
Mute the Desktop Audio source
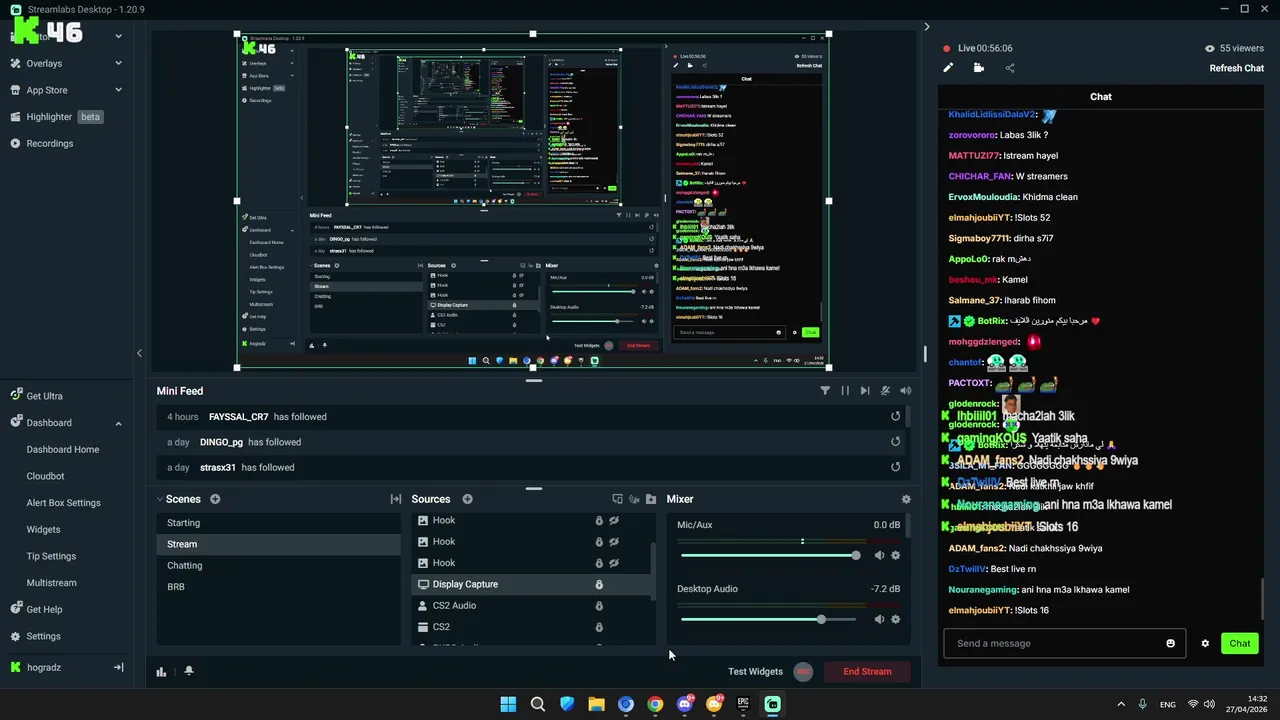(879, 619)
